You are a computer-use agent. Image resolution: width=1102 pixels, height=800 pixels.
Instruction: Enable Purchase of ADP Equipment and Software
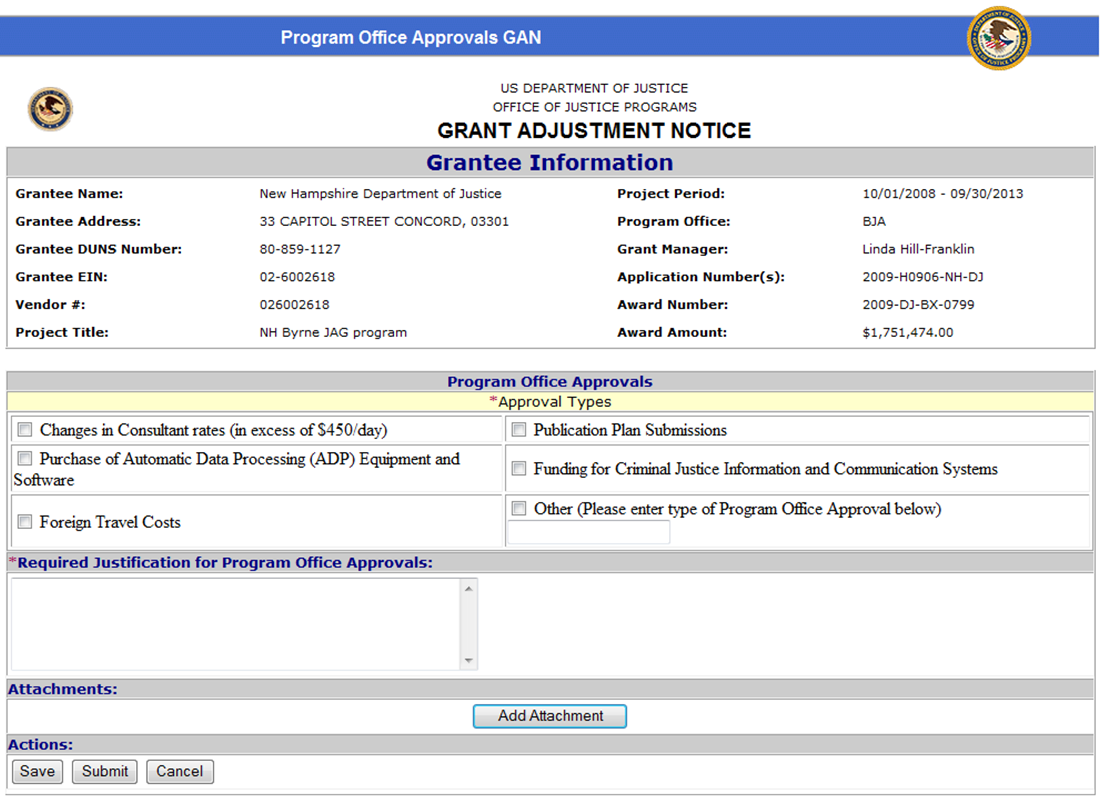(25, 458)
